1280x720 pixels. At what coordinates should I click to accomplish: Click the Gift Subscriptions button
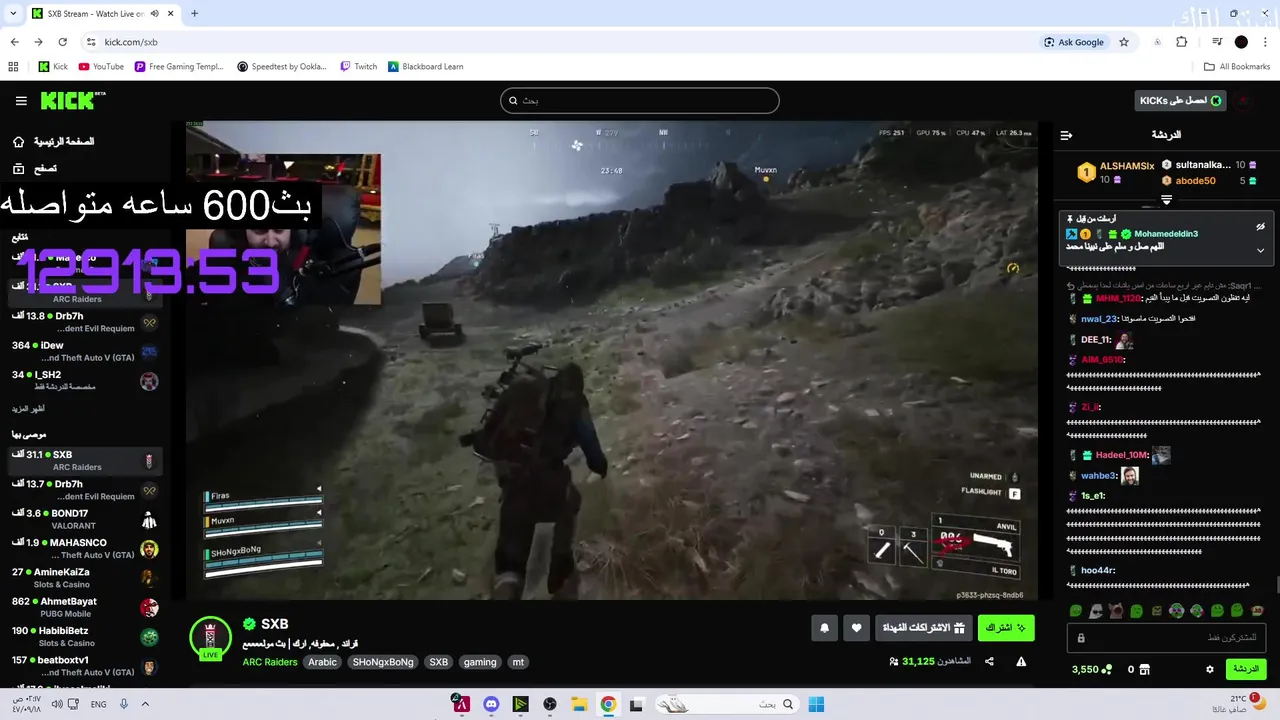click(x=923, y=628)
